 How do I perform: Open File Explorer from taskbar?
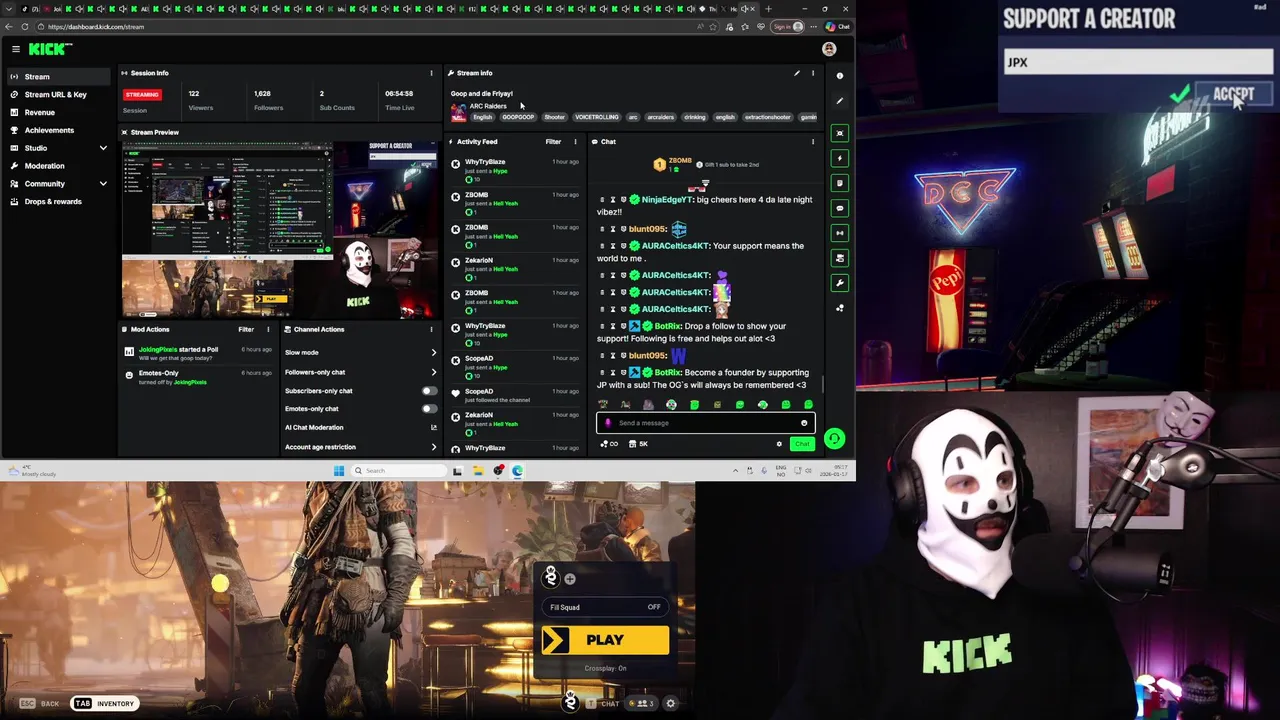pos(478,471)
